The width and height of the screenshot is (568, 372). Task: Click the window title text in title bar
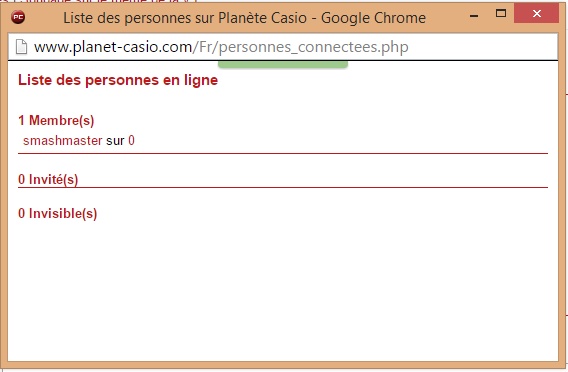point(245,18)
